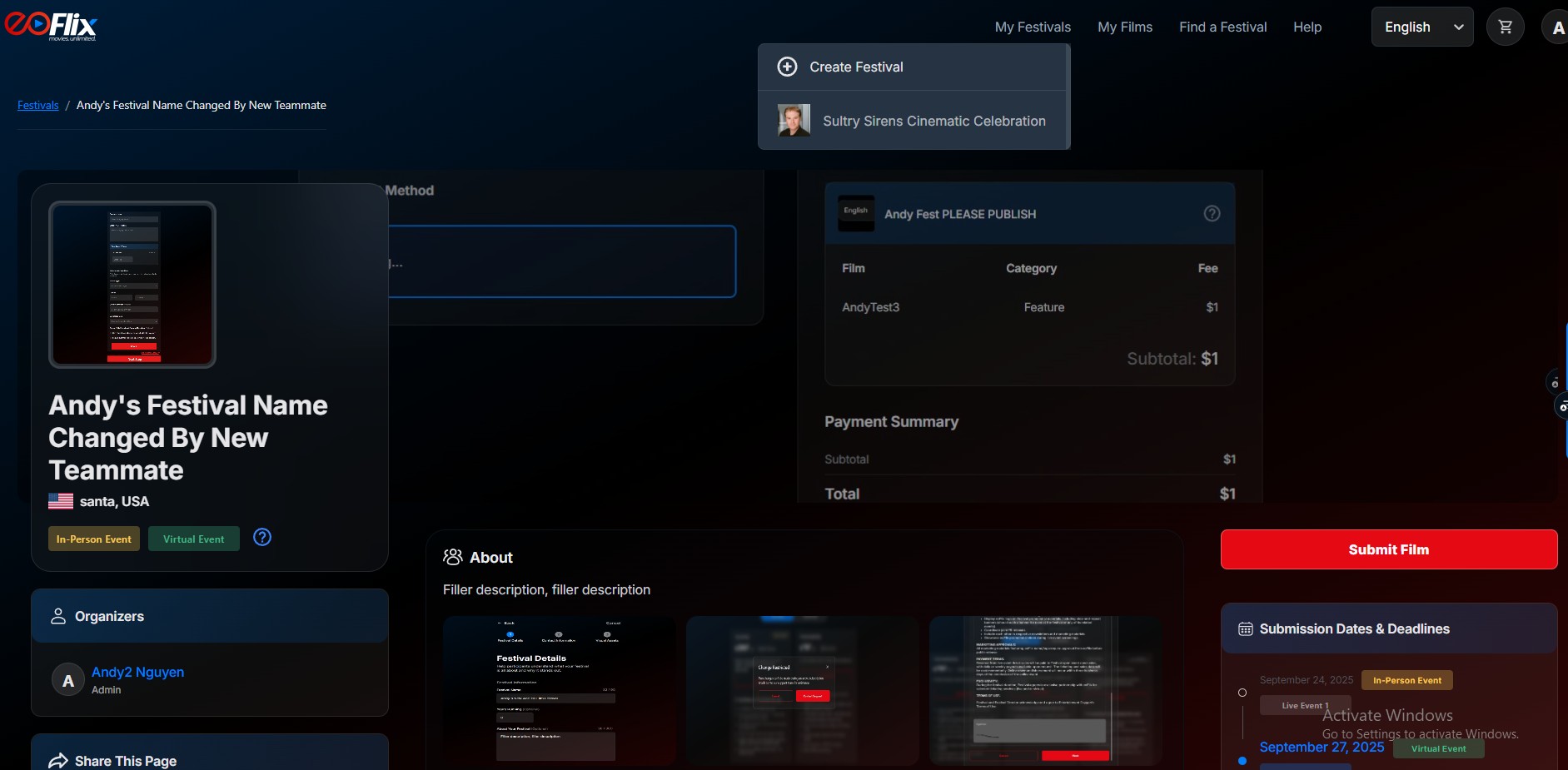Open the user avatar letter A
1568x770 pixels.
(x=1556, y=27)
